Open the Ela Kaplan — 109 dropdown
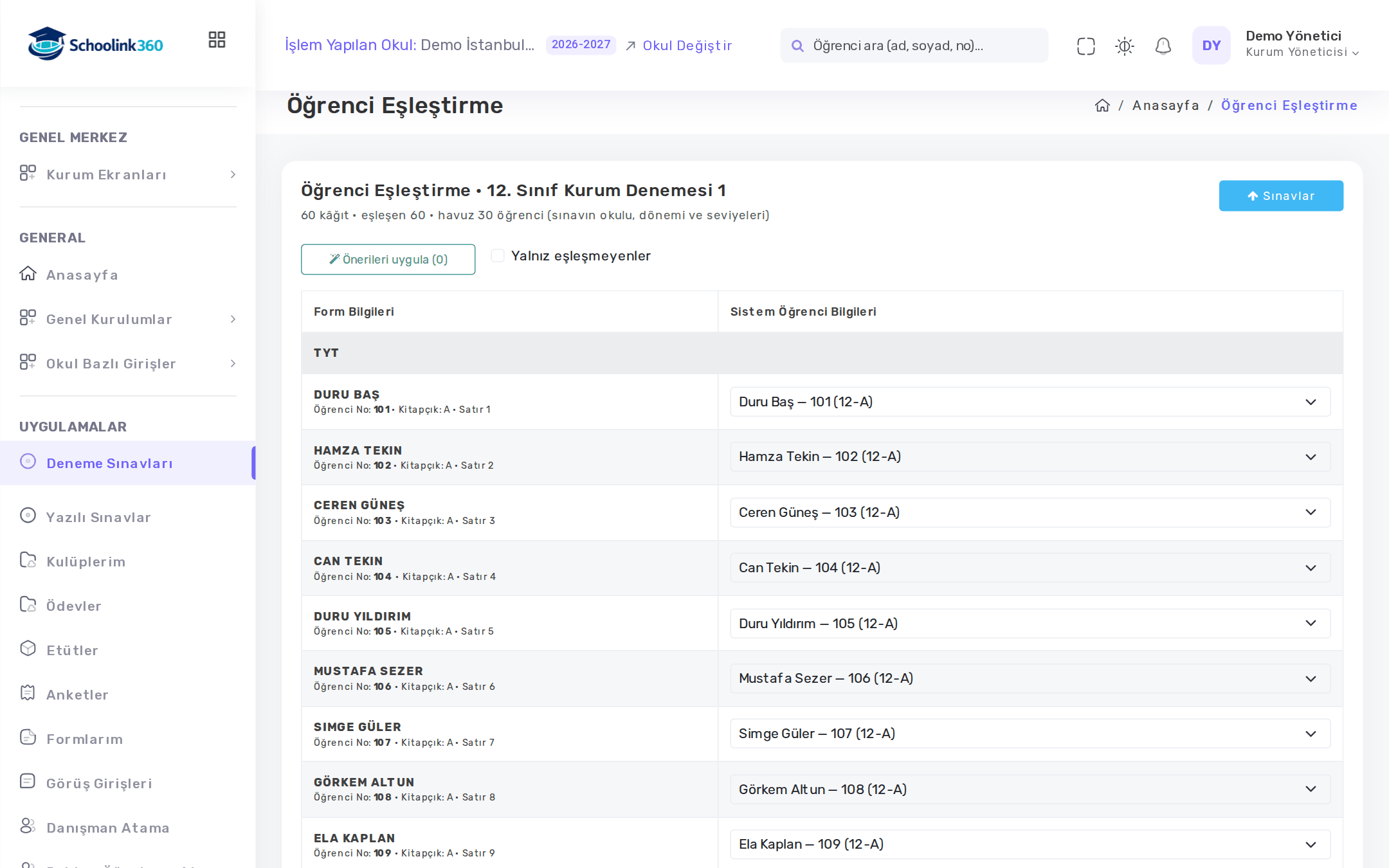 tap(1030, 844)
